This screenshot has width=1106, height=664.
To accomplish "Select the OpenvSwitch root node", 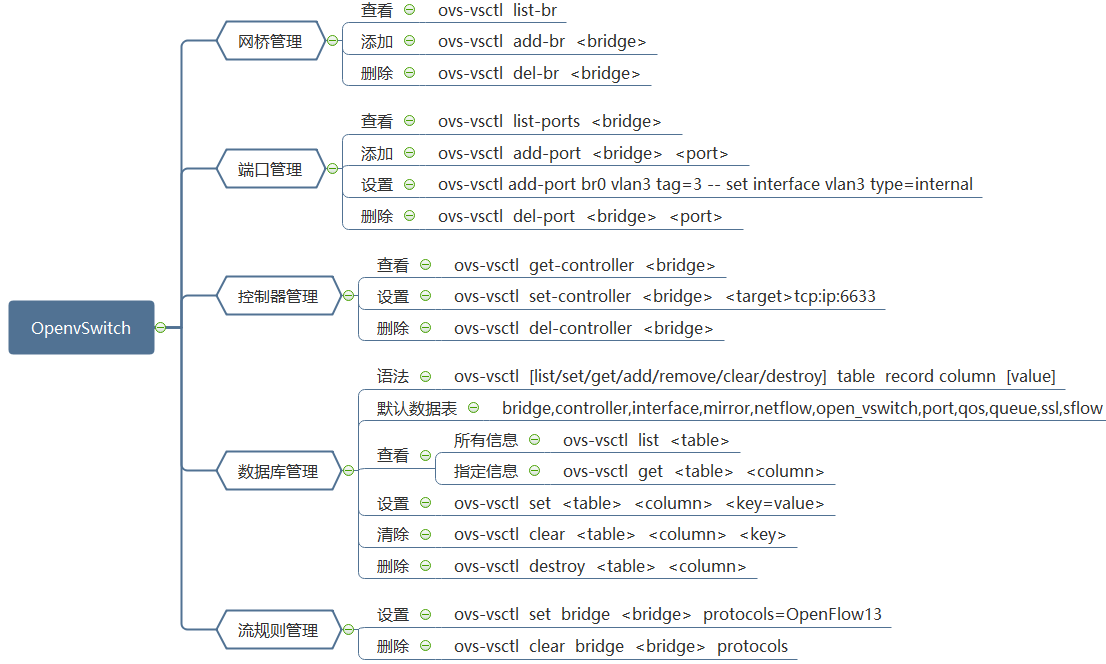I will pyautogui.click(x=81, y=327).
